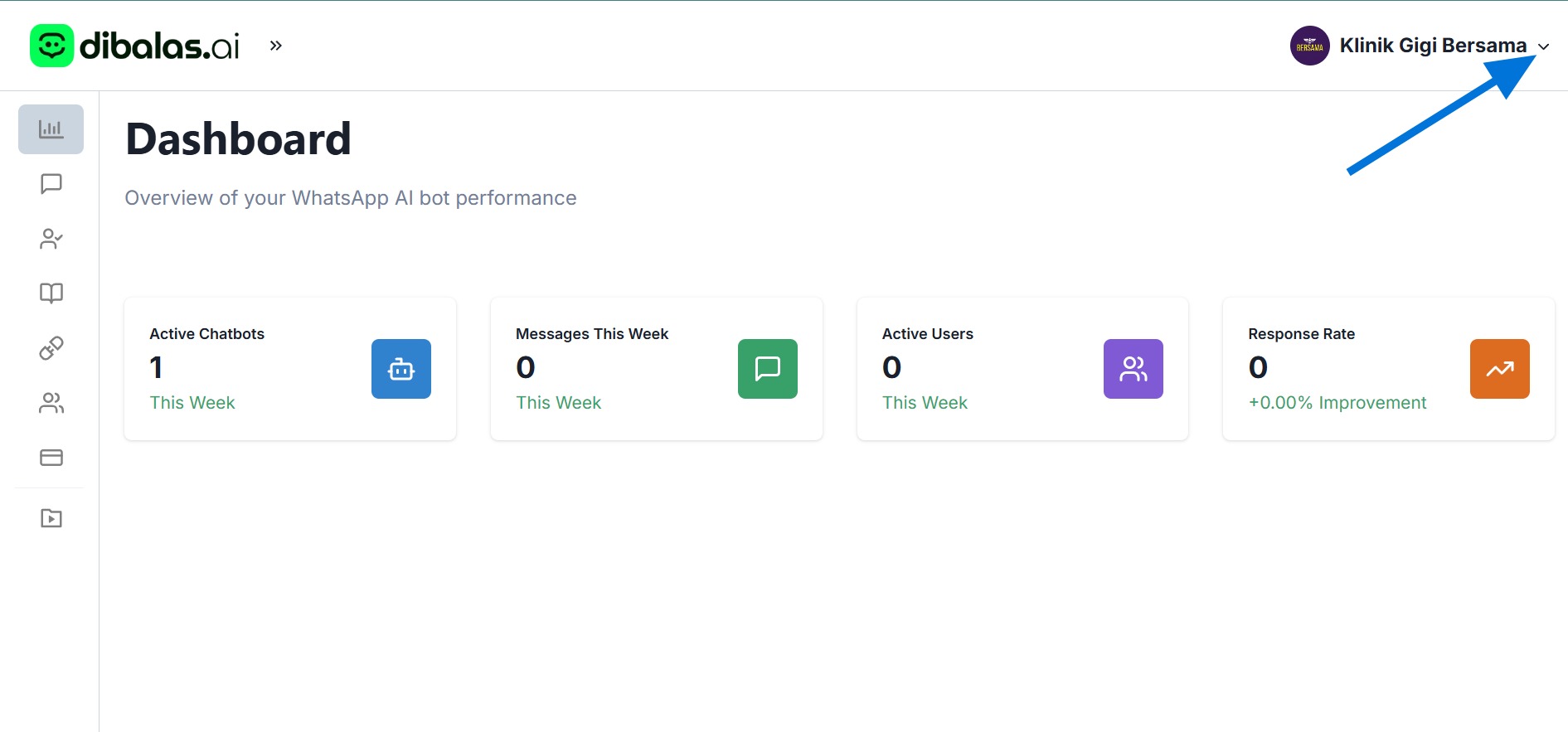
Task: Click the green message bubble icon
Action: [x=768, y=369]
